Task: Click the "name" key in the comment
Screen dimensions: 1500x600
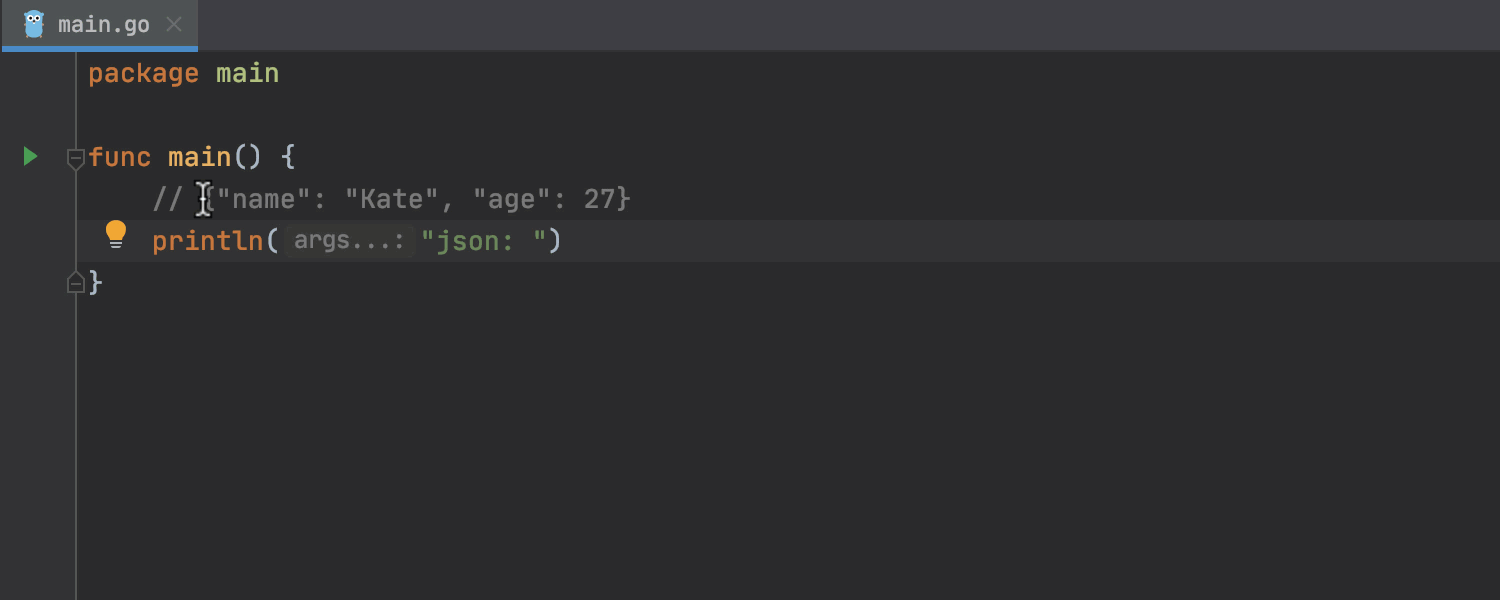Action: pyautogui.click(x=264, y=199)
